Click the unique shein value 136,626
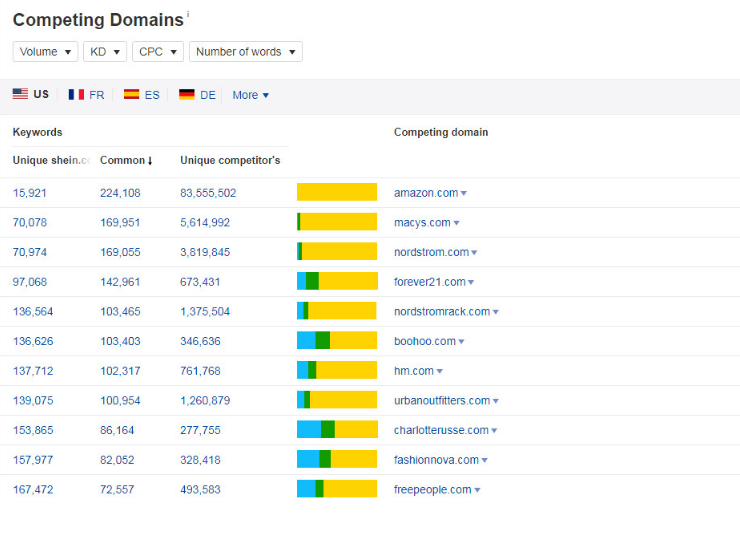This screenshot has height=538, width=740. tap(33, 341)
